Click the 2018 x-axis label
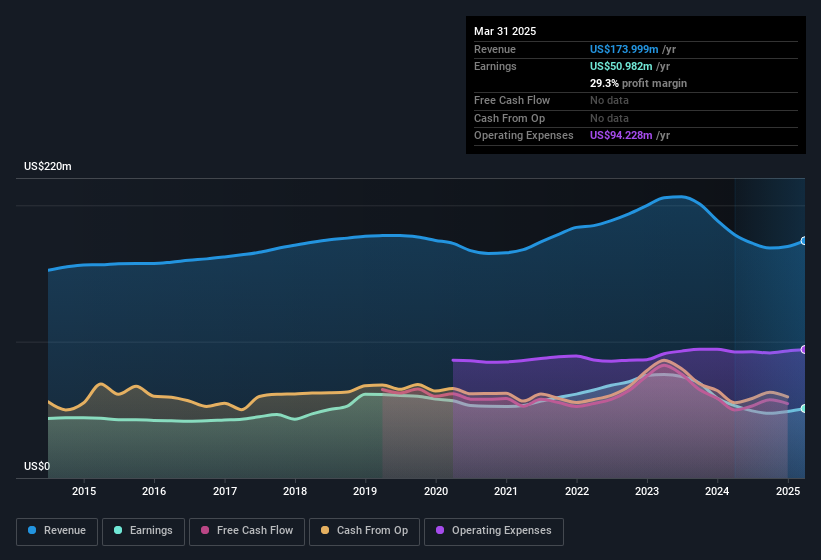This screenshot has height=560, width=821. (x=295, y=491)
